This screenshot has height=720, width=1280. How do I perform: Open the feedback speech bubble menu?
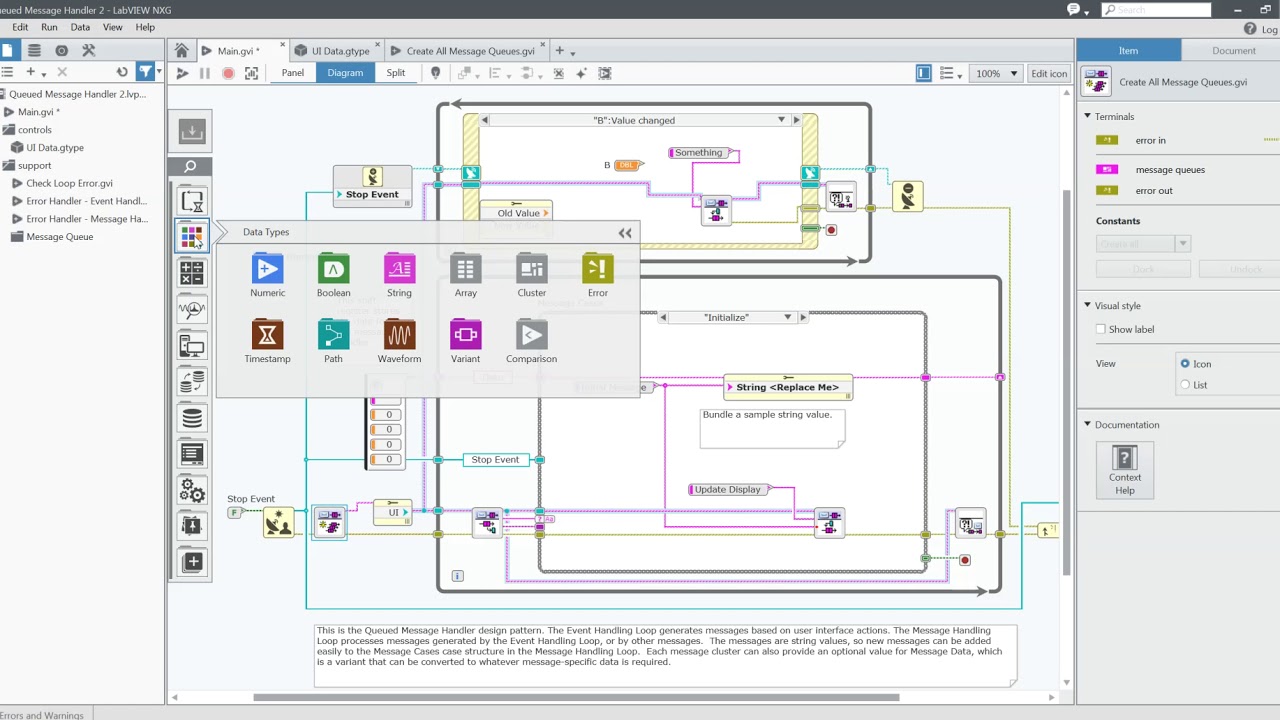coord(1076,9)
